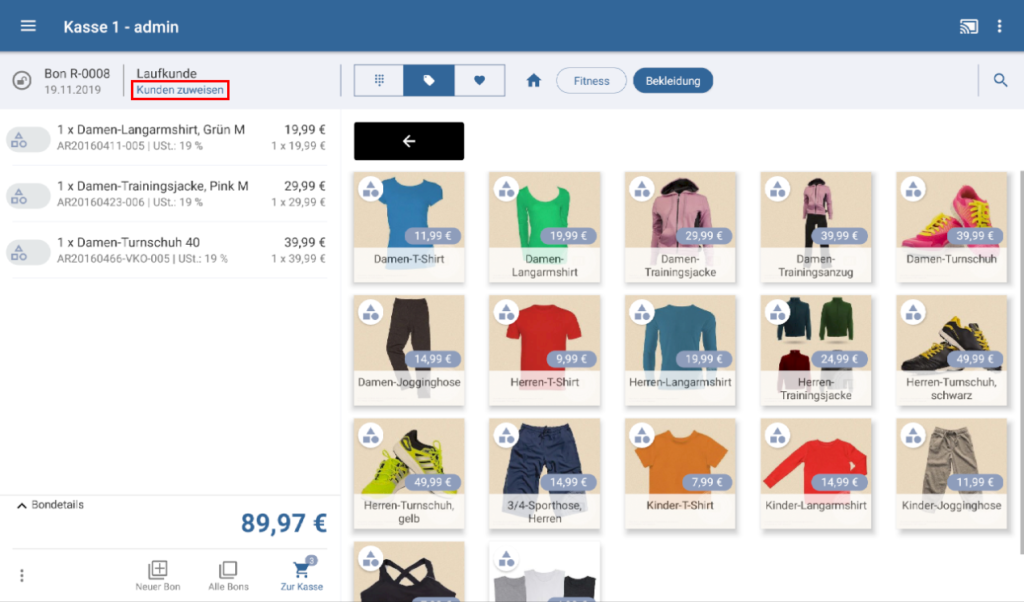This screenshot has width=1024, height=602.
Task: Open product search via magnifier icon
Action: click(1000, 80)
